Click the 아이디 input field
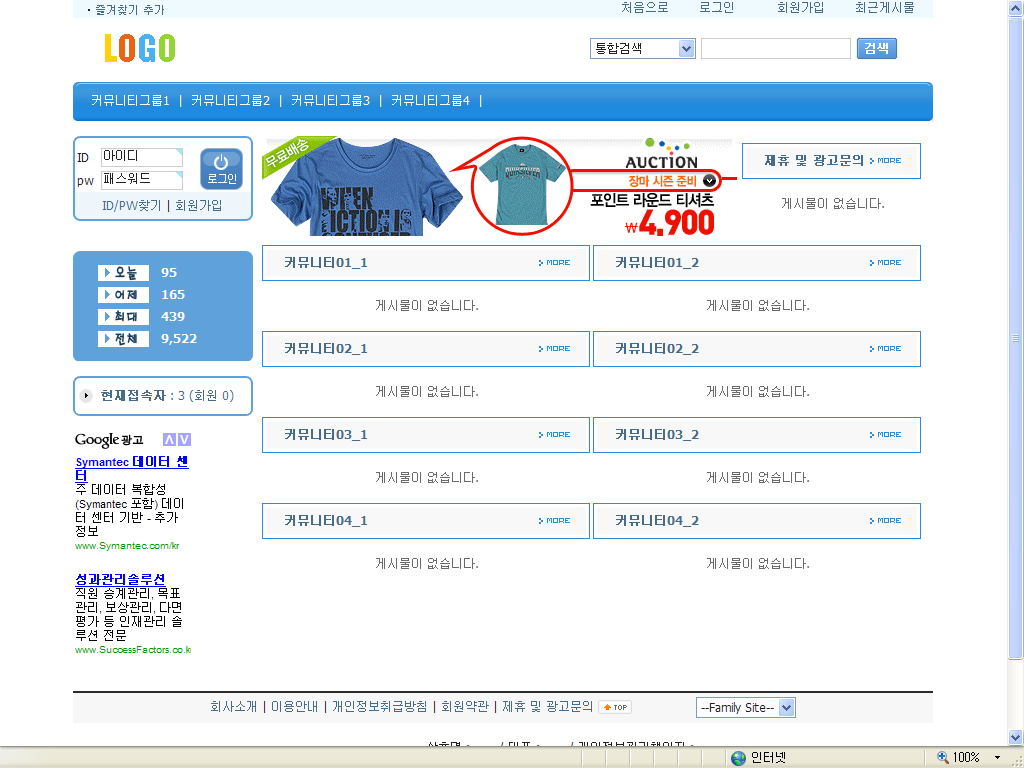 click(141, 157)
